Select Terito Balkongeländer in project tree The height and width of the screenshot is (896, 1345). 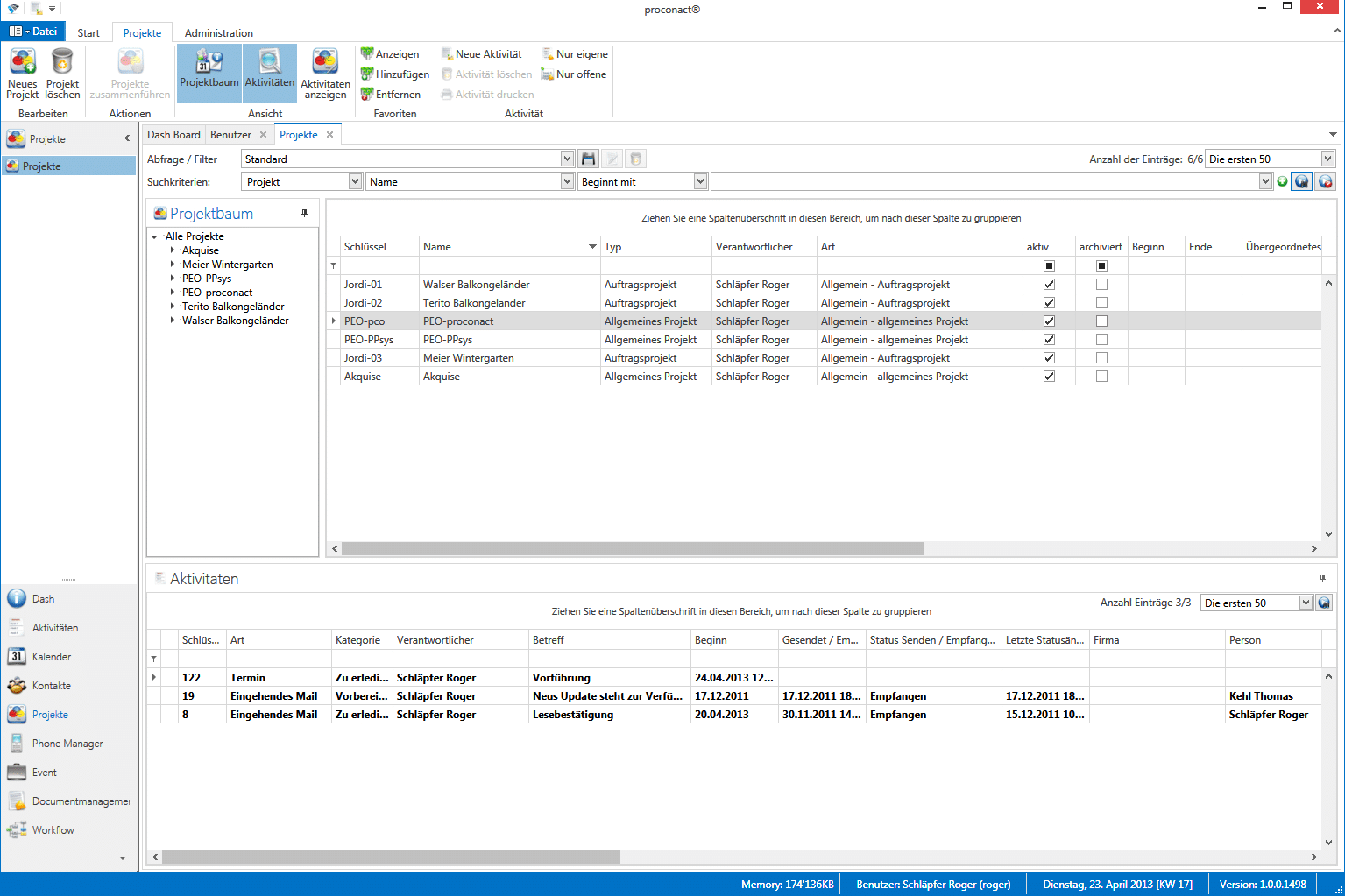[233, 307]
